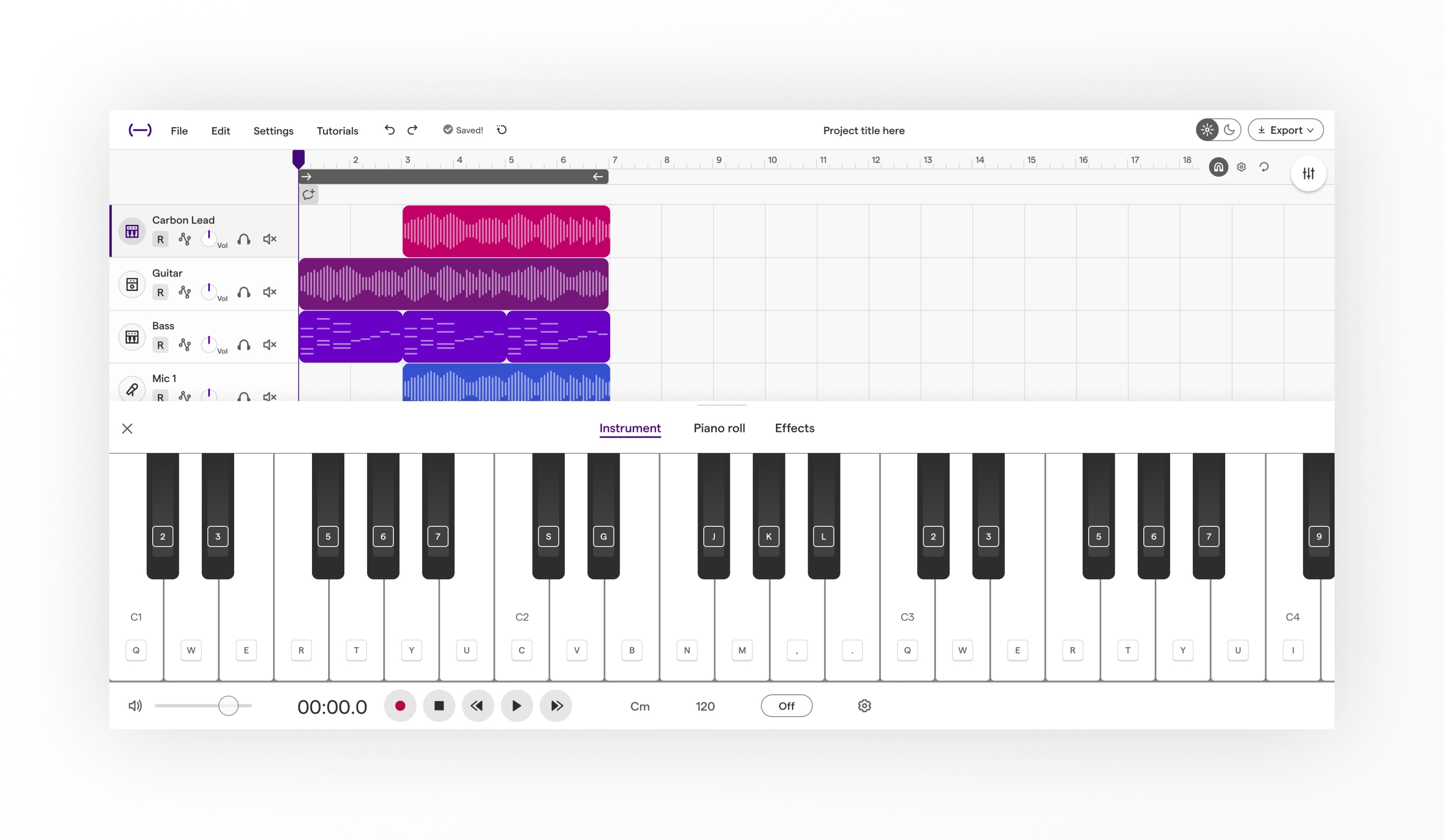Screen dimensions: 1444x840
Task: Close the instrument panel
Action: point(127,429)
